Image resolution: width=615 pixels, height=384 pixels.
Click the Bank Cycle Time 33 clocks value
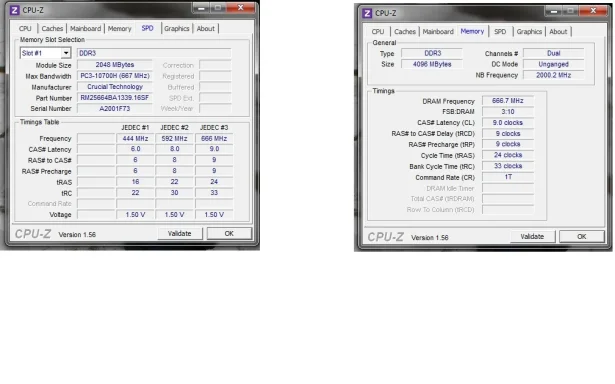[x=508, y=166]
